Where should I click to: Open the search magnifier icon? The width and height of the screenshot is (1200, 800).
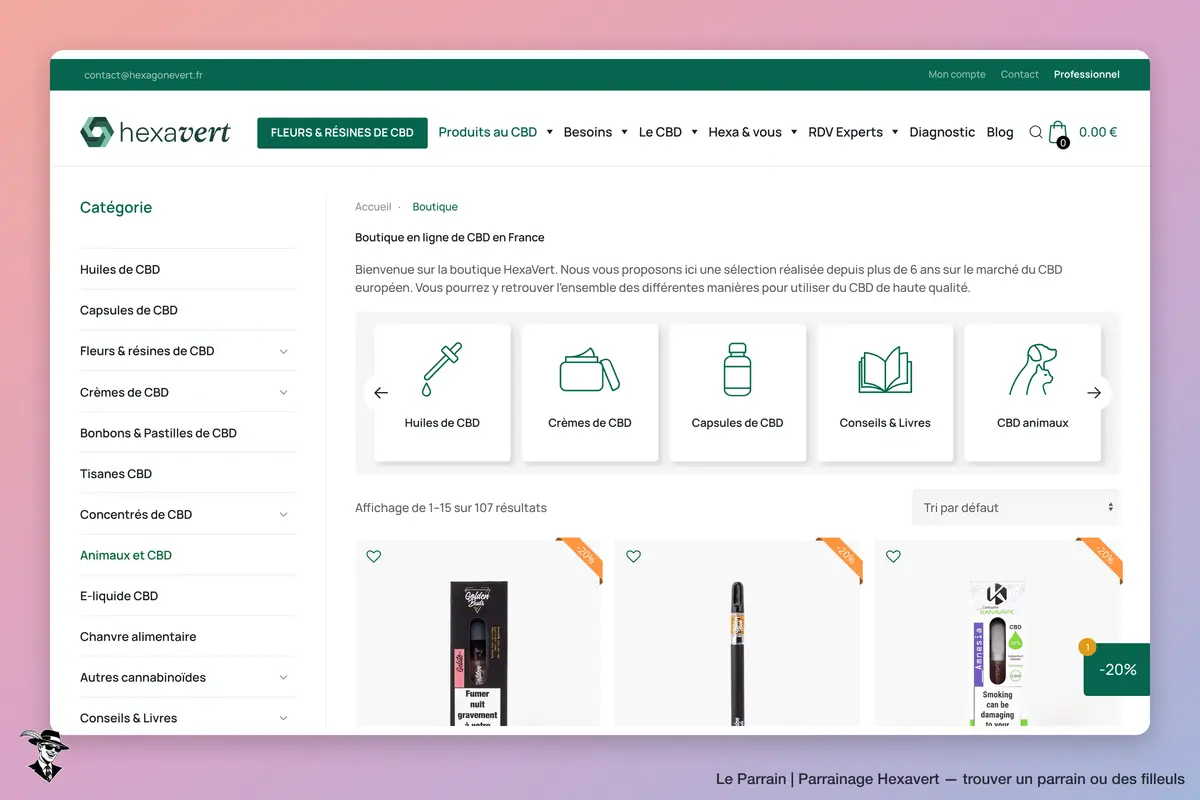point(1036,132)
